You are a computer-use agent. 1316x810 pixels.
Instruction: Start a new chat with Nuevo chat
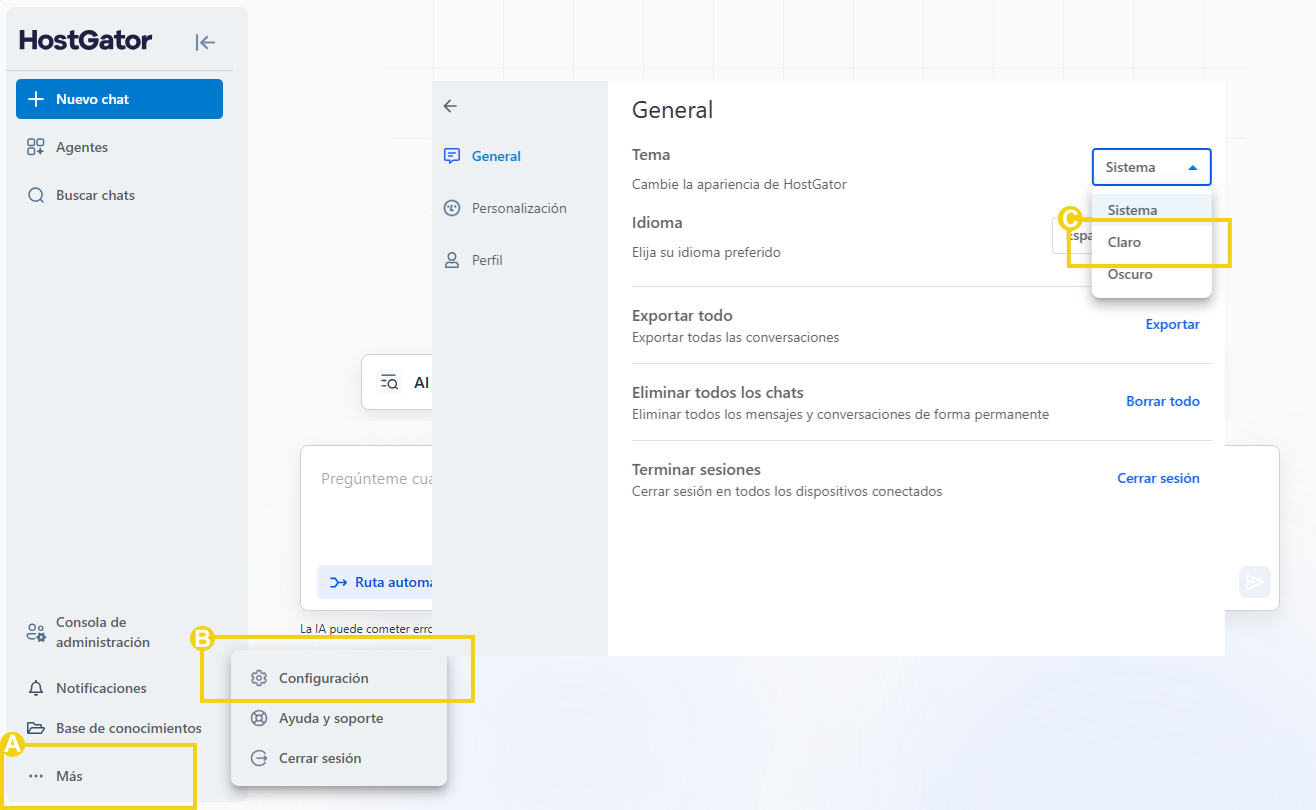point(119,99)
